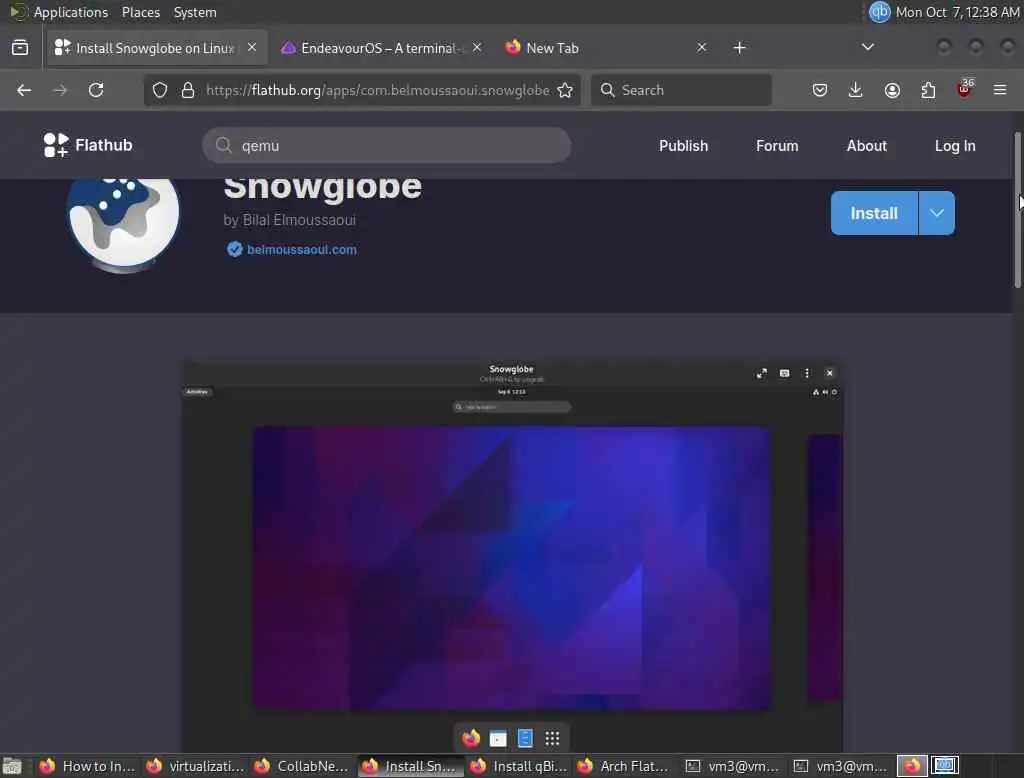
Task: Switch to Arch Flat... taskbar window
Action: coord(626,766)
